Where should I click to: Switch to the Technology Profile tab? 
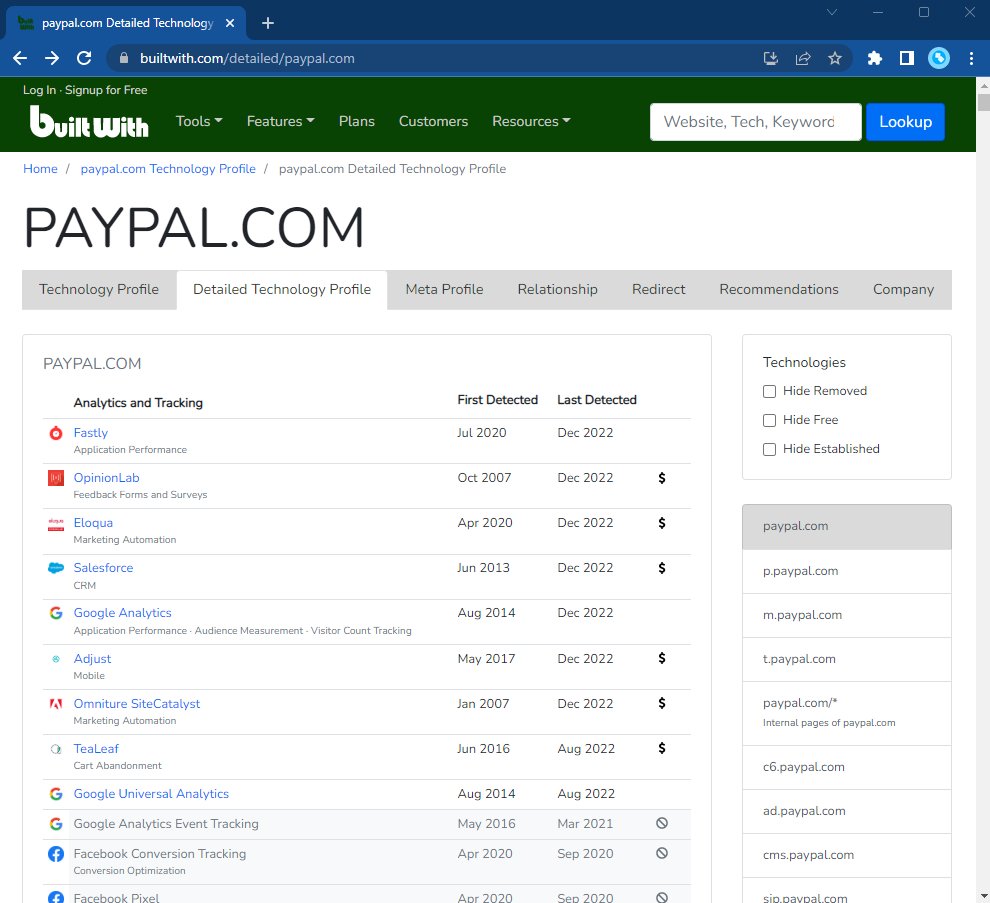(x=99, y=290)
